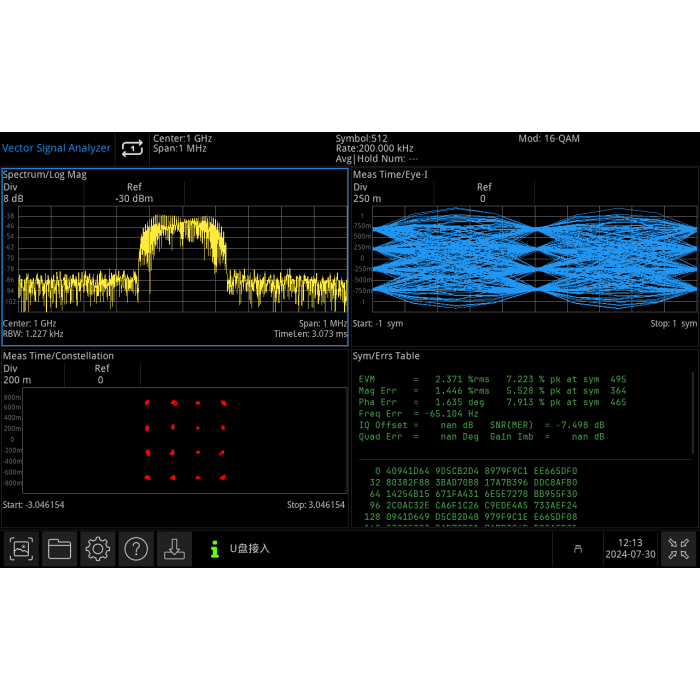Viewport: 700px width, 700px height.
Task: Select the Meas Time/Constellation window title
Action: click(x=58, y=356)
